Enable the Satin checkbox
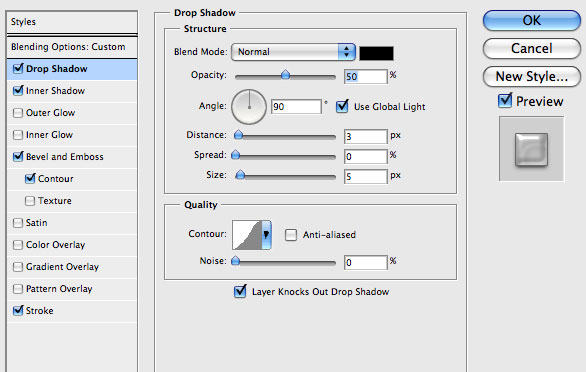Screen dimensions: 586x372 pyautogui.click(x=18, y=223)
